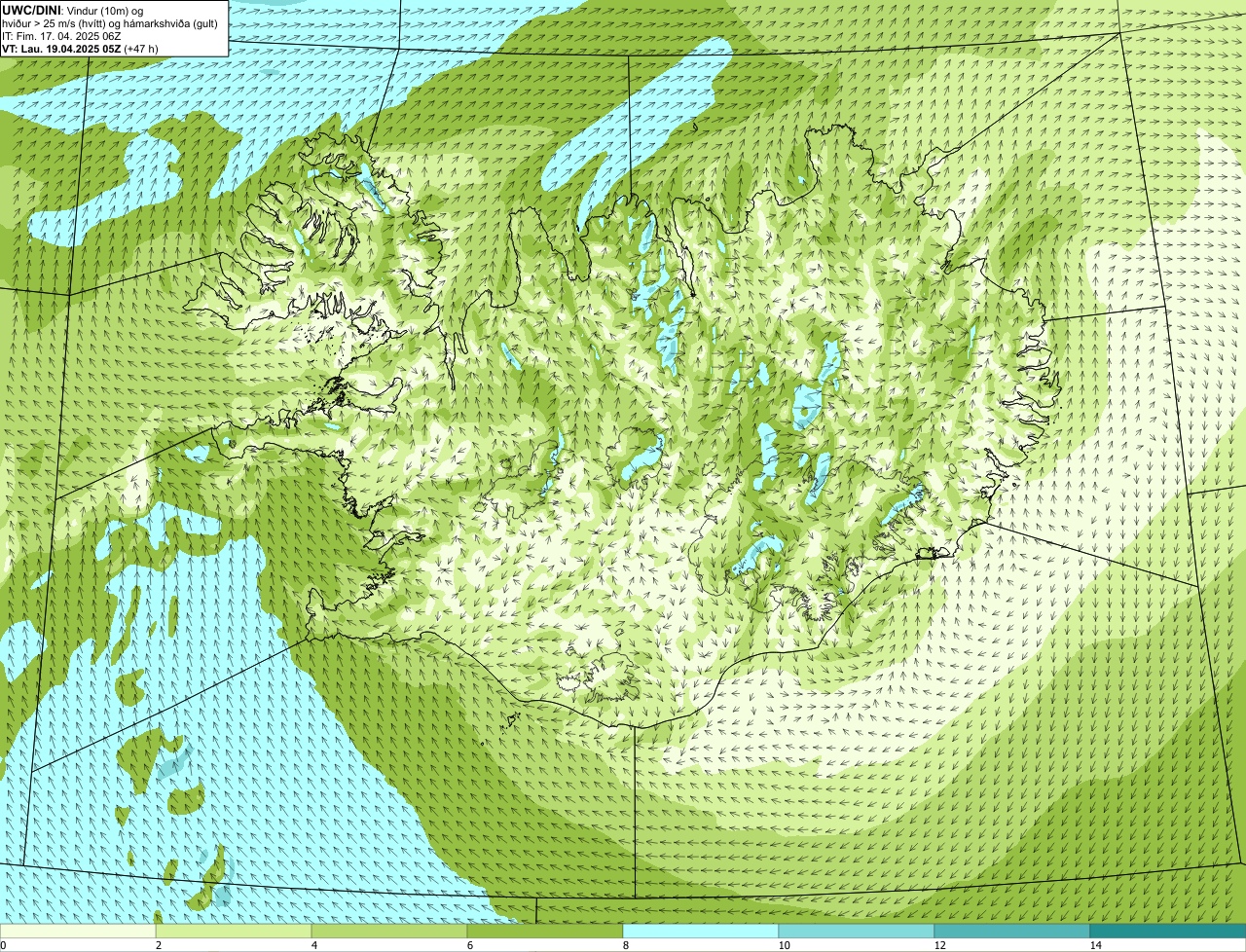The width and height of the screenshot is (1246, 952).
Task: Click the legend scale label '4'
Action: (x=313, y=945)
